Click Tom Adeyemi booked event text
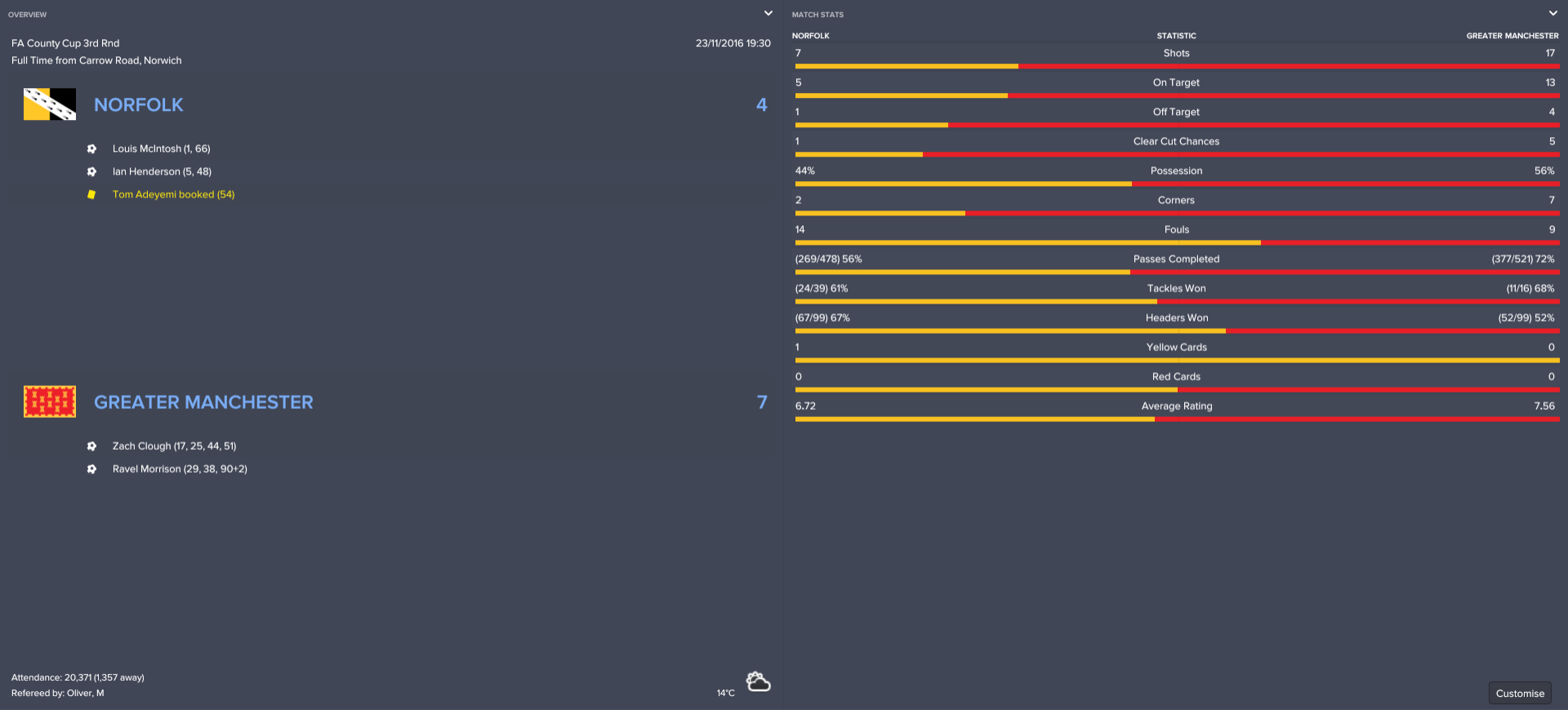Viewport: 1568px width, 710px height. click(x=173, y=194)
